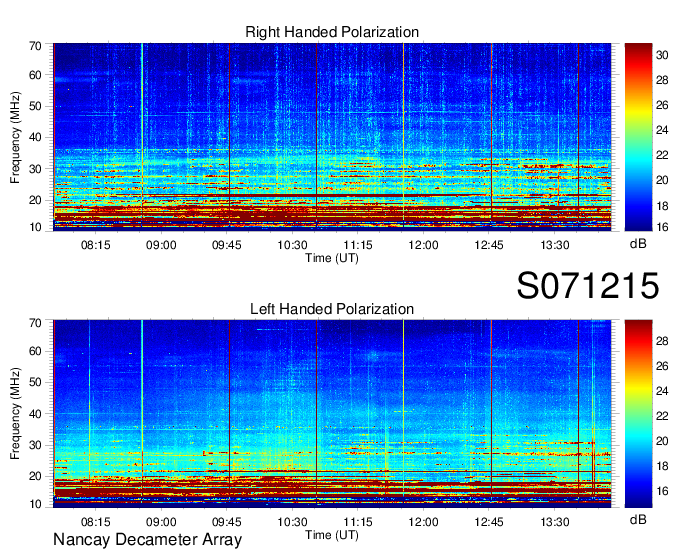The height and width of the screenshot is (552, 680).
Task: Click the left-handed plot's dB color bar
Action: pyautogui.click(x=638, y=414)
